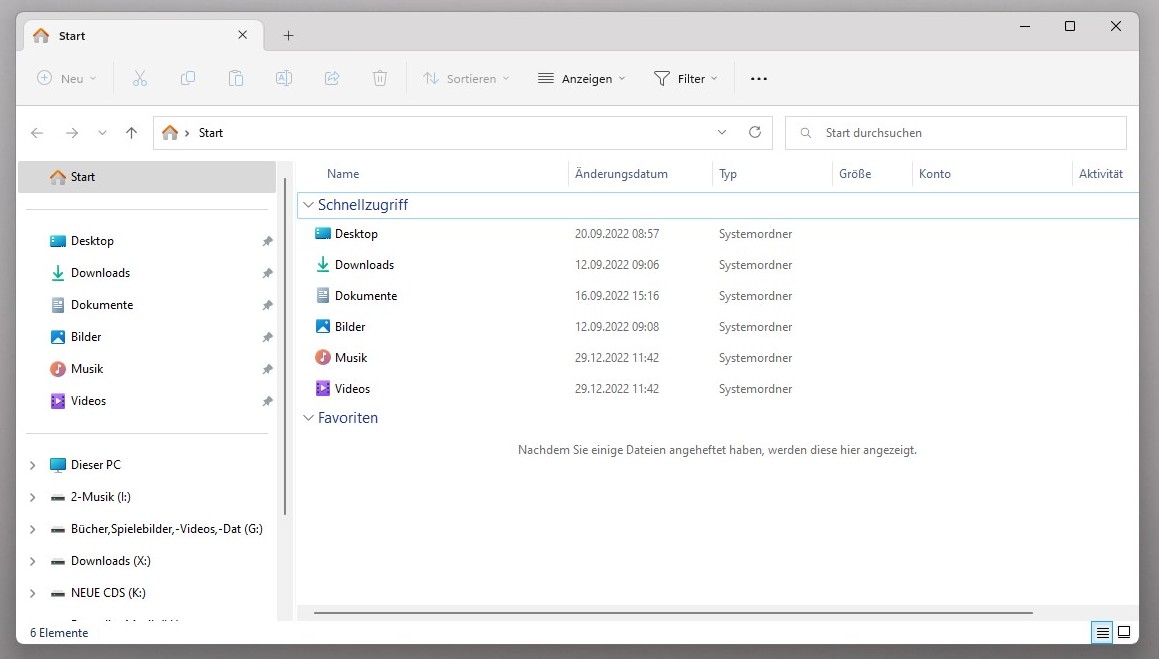This screenshot has width=1159, height=659.
Task: Collapse the Schnellzugriff section
Action: click(308, 205)
